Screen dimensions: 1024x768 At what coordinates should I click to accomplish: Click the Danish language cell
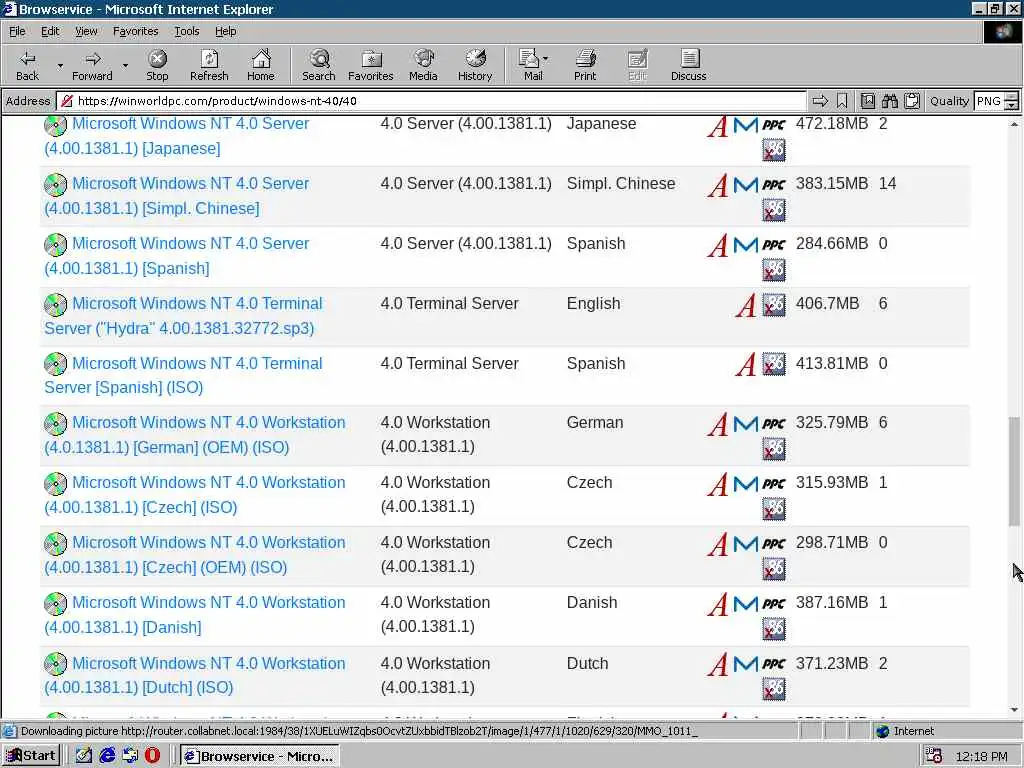click(592, 603)
